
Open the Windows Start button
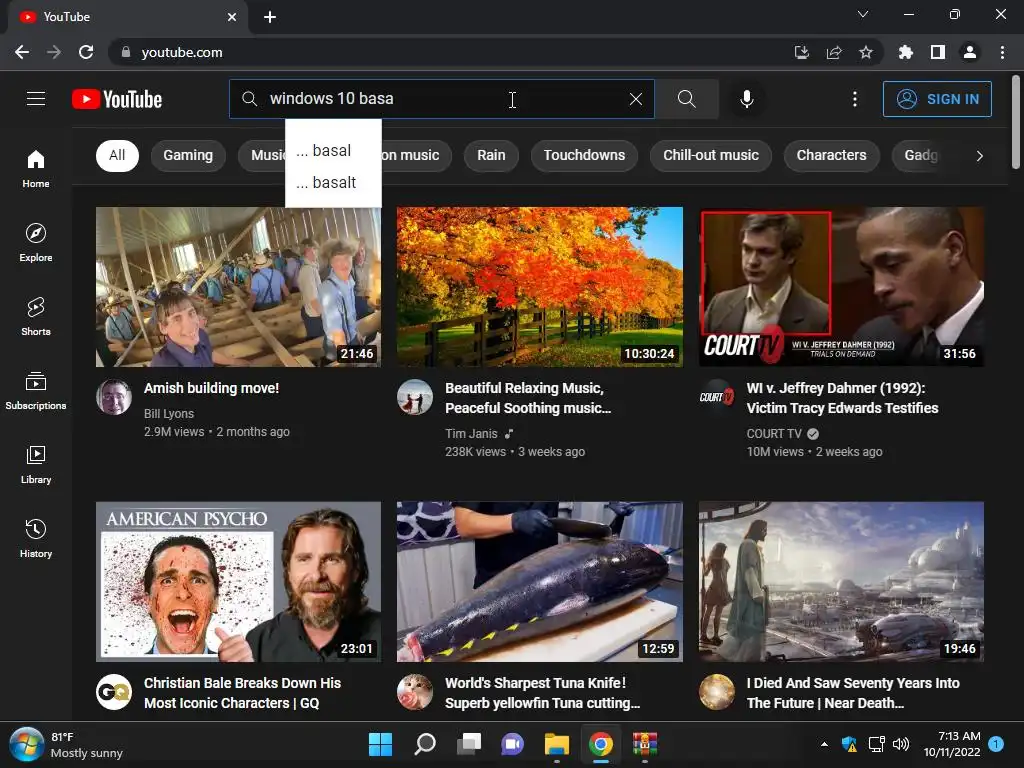tap(380, 744)
